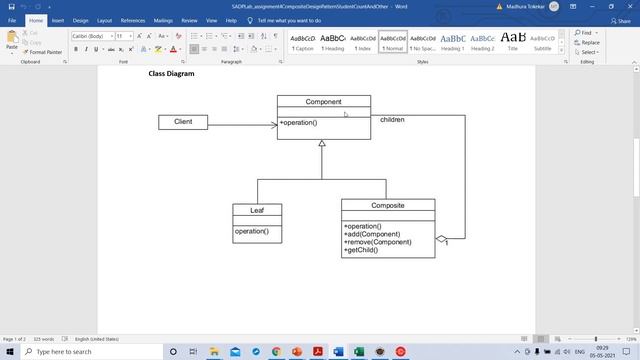The height and width of the screenshot is (360, 640).
Task: Open Adobe Acrobat from the taskbar
Action: (318, 351)
